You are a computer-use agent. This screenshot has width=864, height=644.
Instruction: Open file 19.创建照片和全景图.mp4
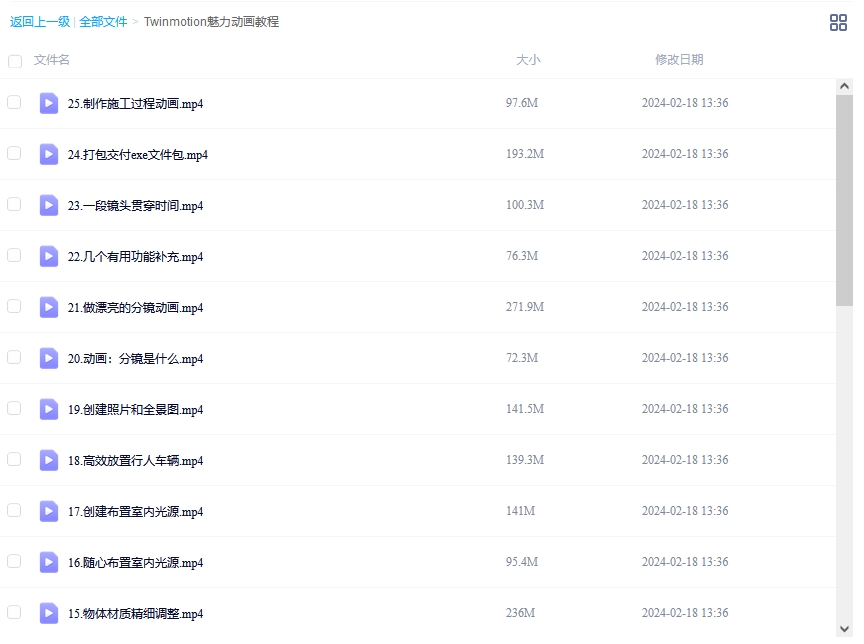136,409
